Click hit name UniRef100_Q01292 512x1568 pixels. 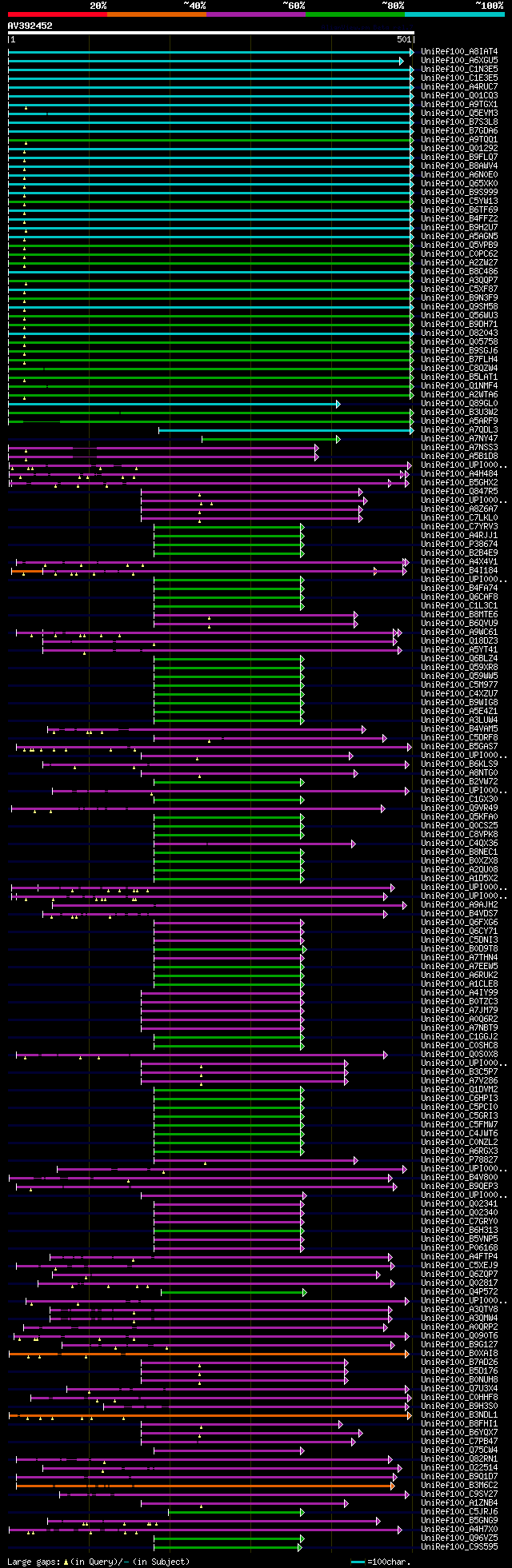(459, 149)
